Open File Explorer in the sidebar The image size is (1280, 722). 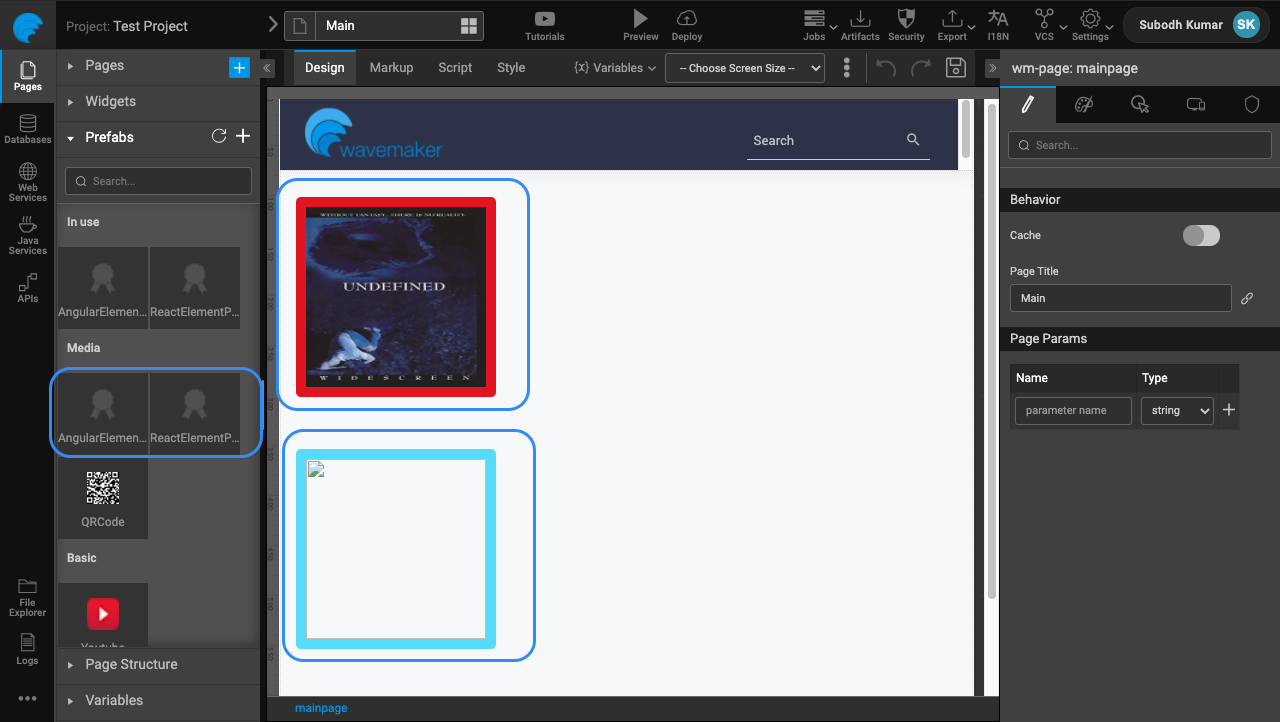(x=27, y=597)
